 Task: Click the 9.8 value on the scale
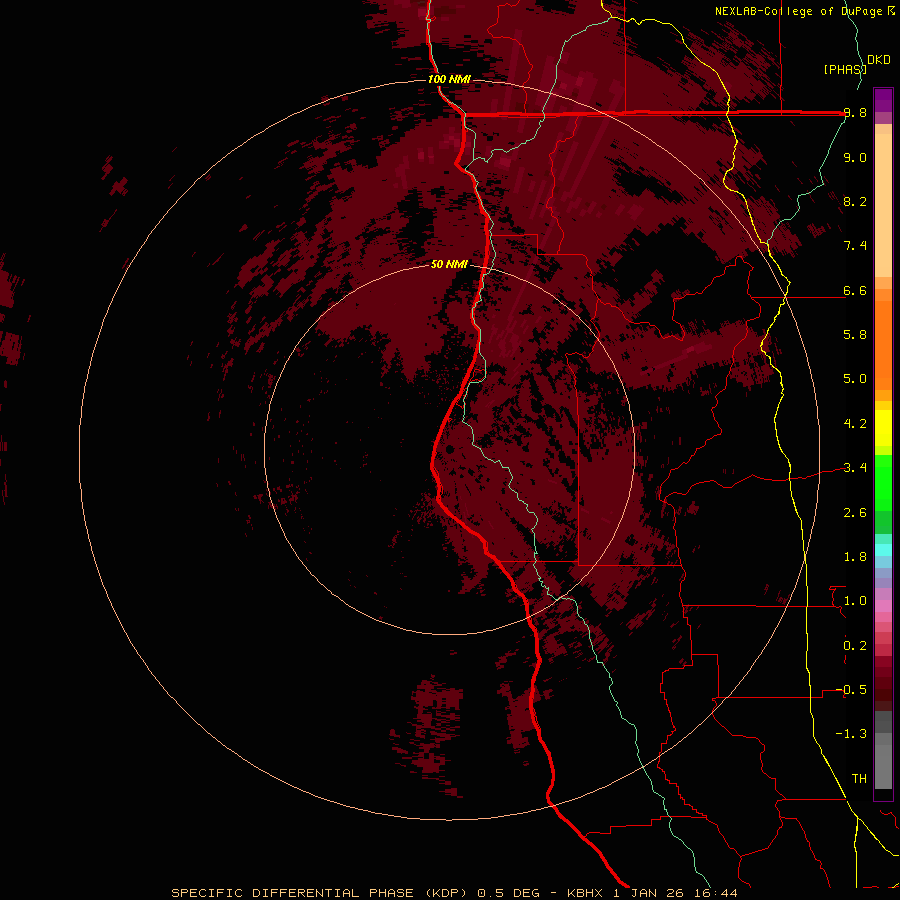tap(855, 113)
